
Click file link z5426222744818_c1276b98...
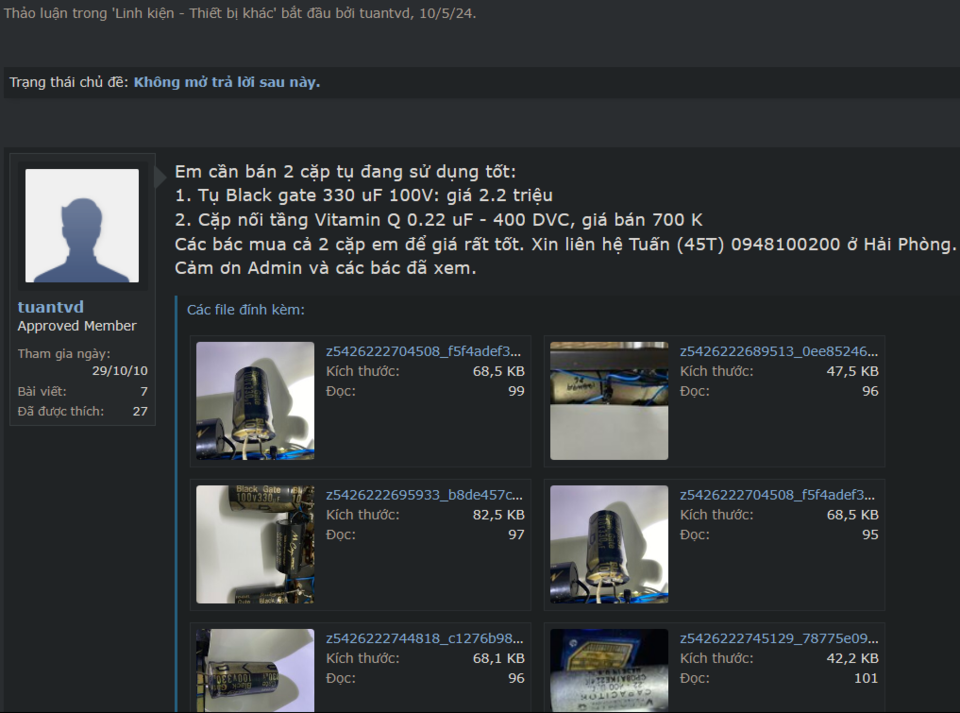[x=424, y=638]
